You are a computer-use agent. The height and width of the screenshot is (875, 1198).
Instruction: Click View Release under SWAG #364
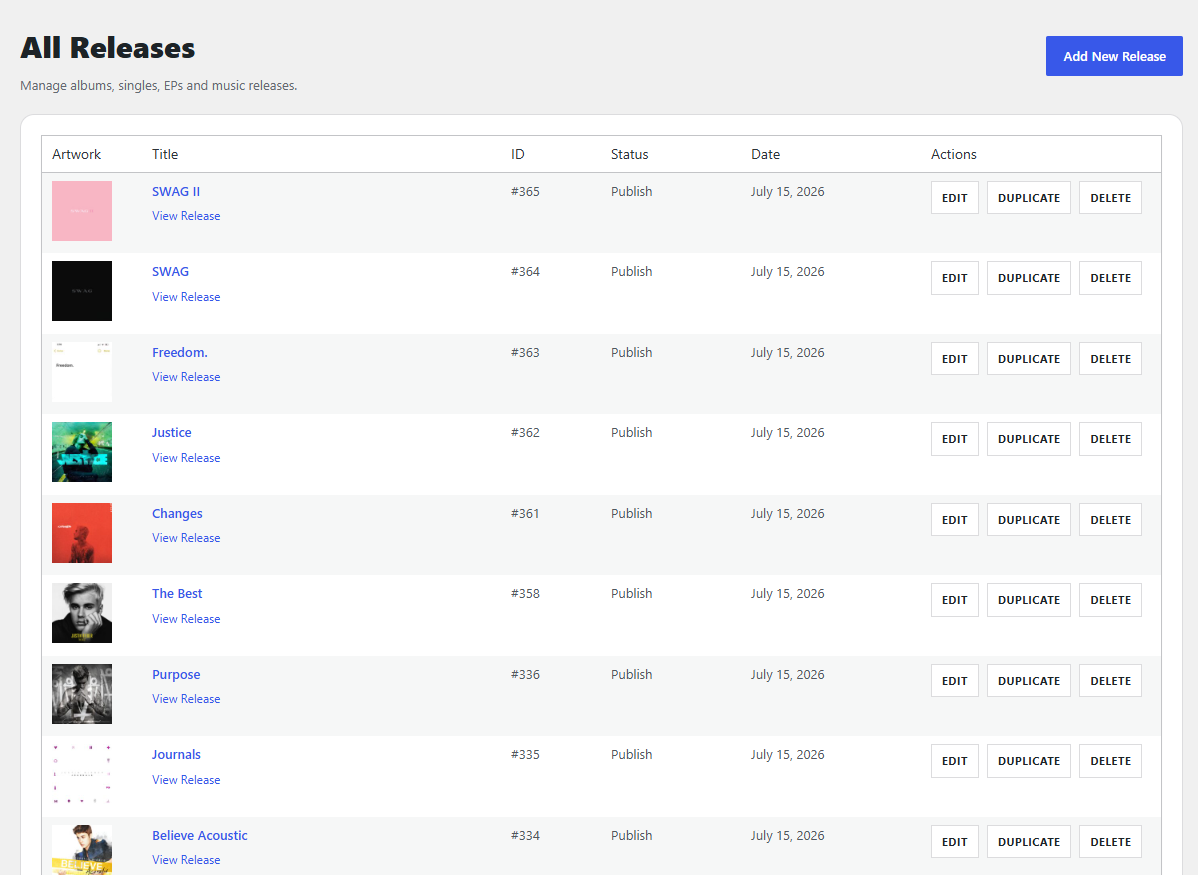pos(186,297)
